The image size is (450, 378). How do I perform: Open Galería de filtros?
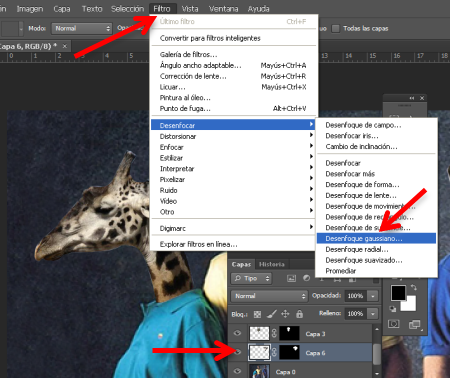point(234,54)
